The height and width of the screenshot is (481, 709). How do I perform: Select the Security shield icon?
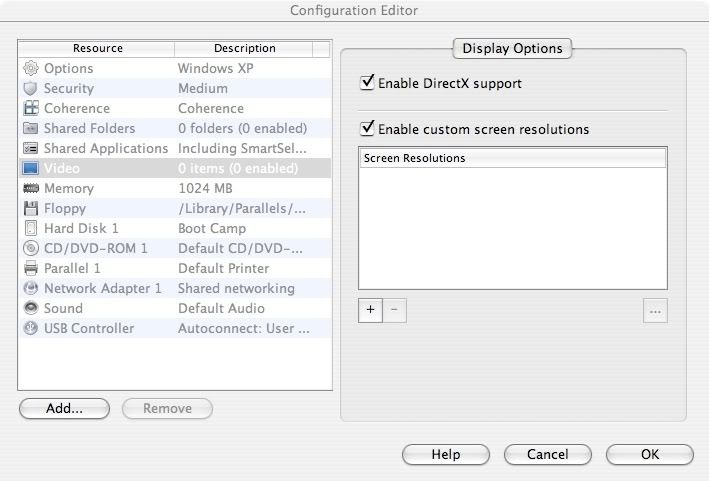point(30,88)
